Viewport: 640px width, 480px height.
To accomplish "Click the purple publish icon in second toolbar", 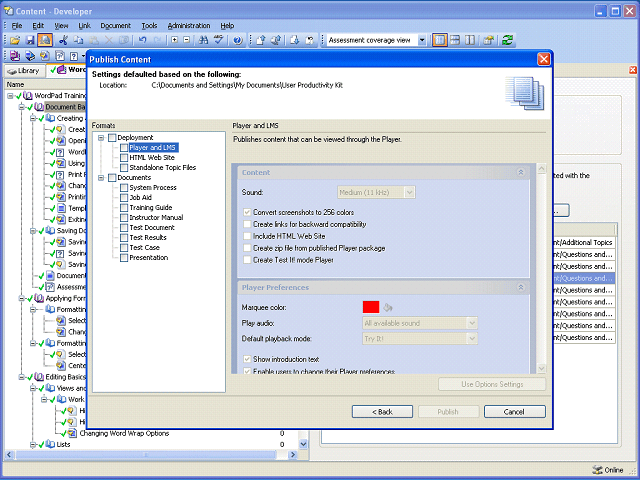I will click(x=15, y=56).
